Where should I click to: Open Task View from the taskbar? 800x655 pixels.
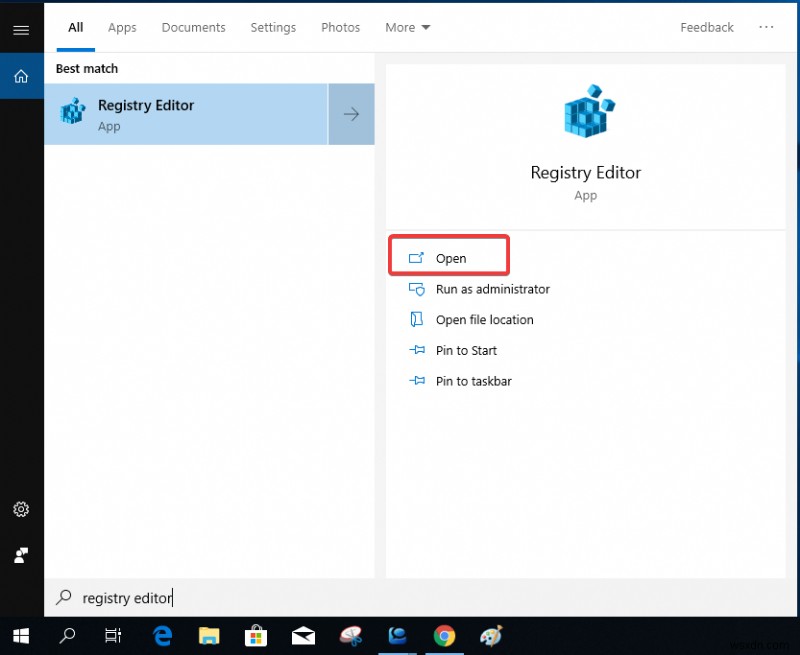(x=113, y=636)
